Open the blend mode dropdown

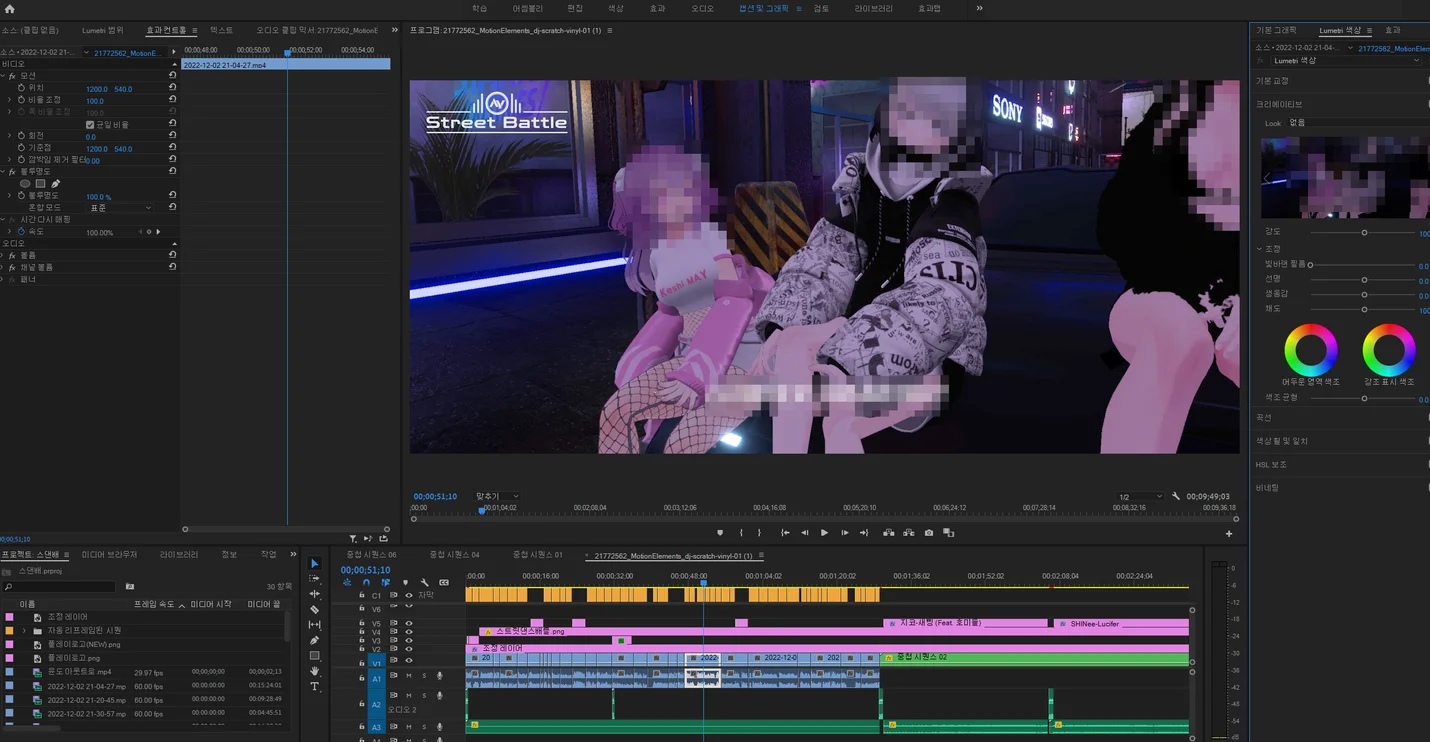[x=121, y=208]
